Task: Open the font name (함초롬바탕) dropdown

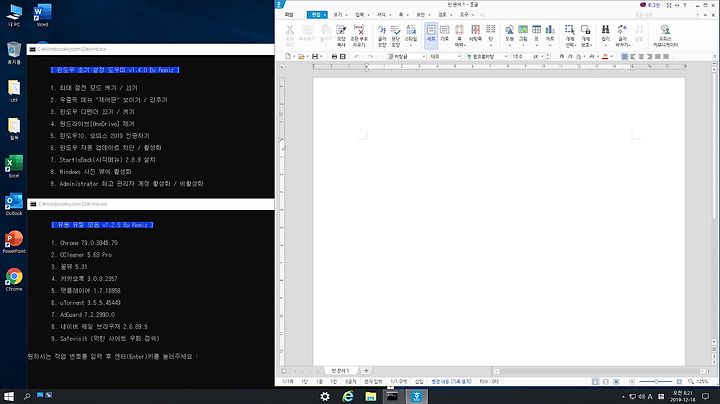Action: [x=486, y=56]
